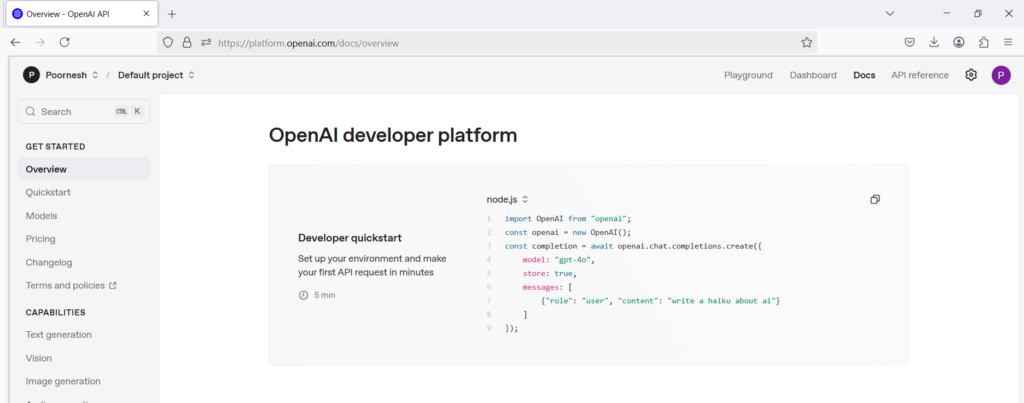Select the Overview sidebar item
Image resolution: width=1024 pixels, height=403 pixels.
click(x=84, y=169)
